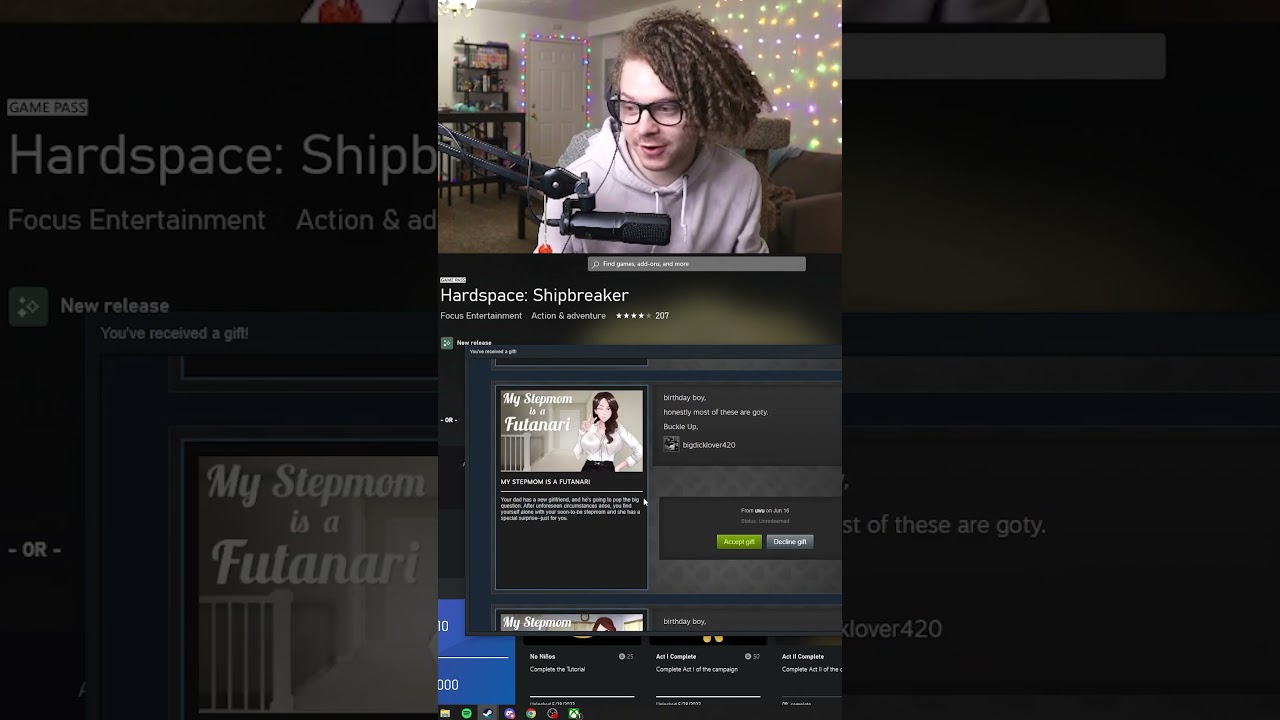Decline the Steam gift

click(x=790, y=542)
